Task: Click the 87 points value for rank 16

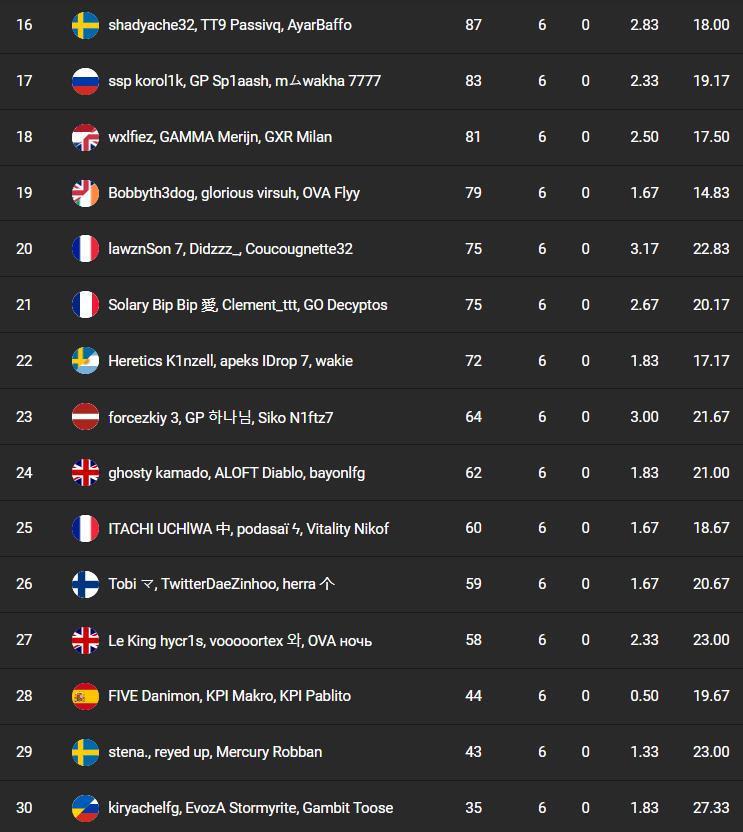Action: pyautogui.click(x=474, y=25)
